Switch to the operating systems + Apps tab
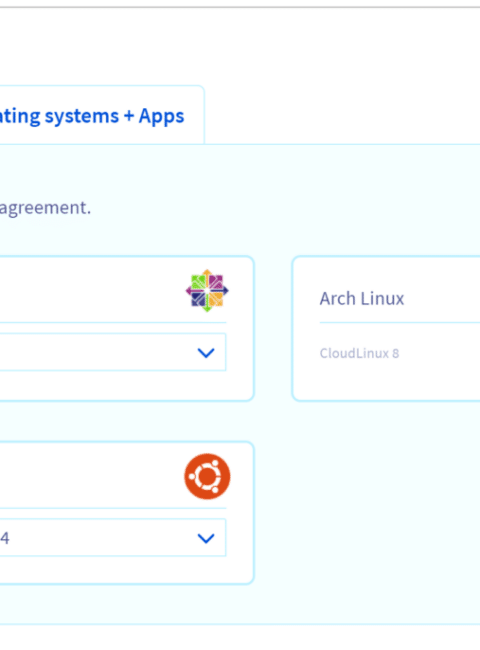The height and width of the screenshot is (650, 480). (x=92, y=116)
